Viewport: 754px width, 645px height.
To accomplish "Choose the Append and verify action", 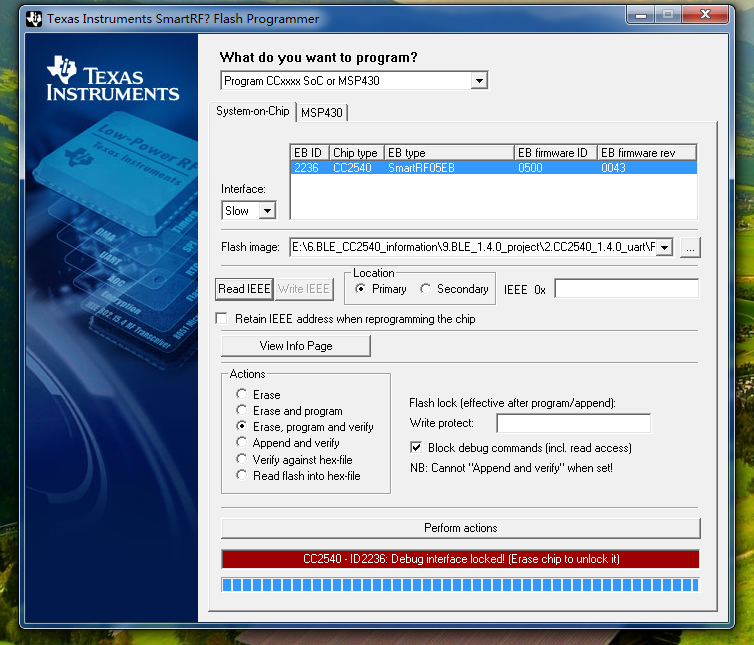I will coord(241,442).
